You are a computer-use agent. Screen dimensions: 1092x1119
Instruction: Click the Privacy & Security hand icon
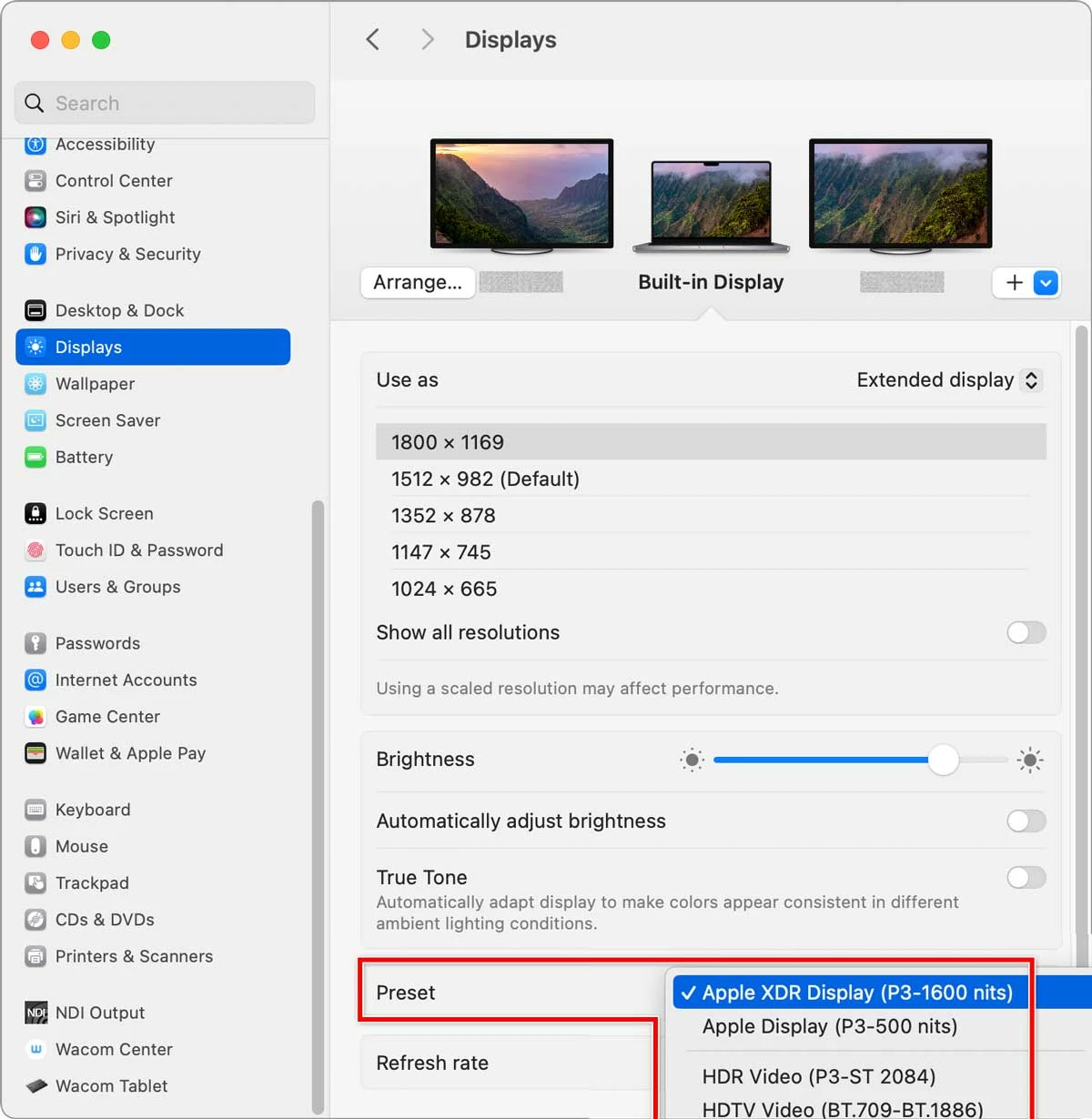pos(35,254)
